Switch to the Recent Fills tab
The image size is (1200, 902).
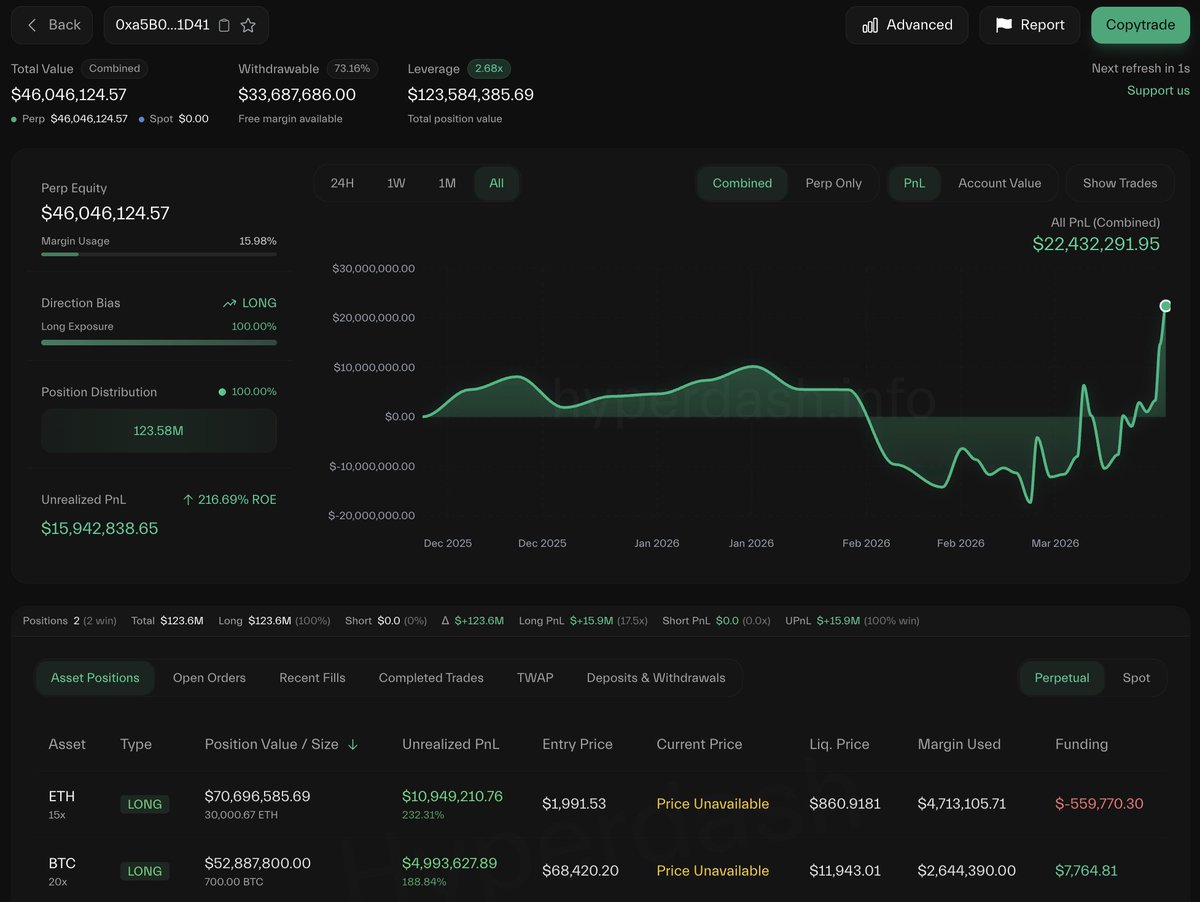point(311,677)
